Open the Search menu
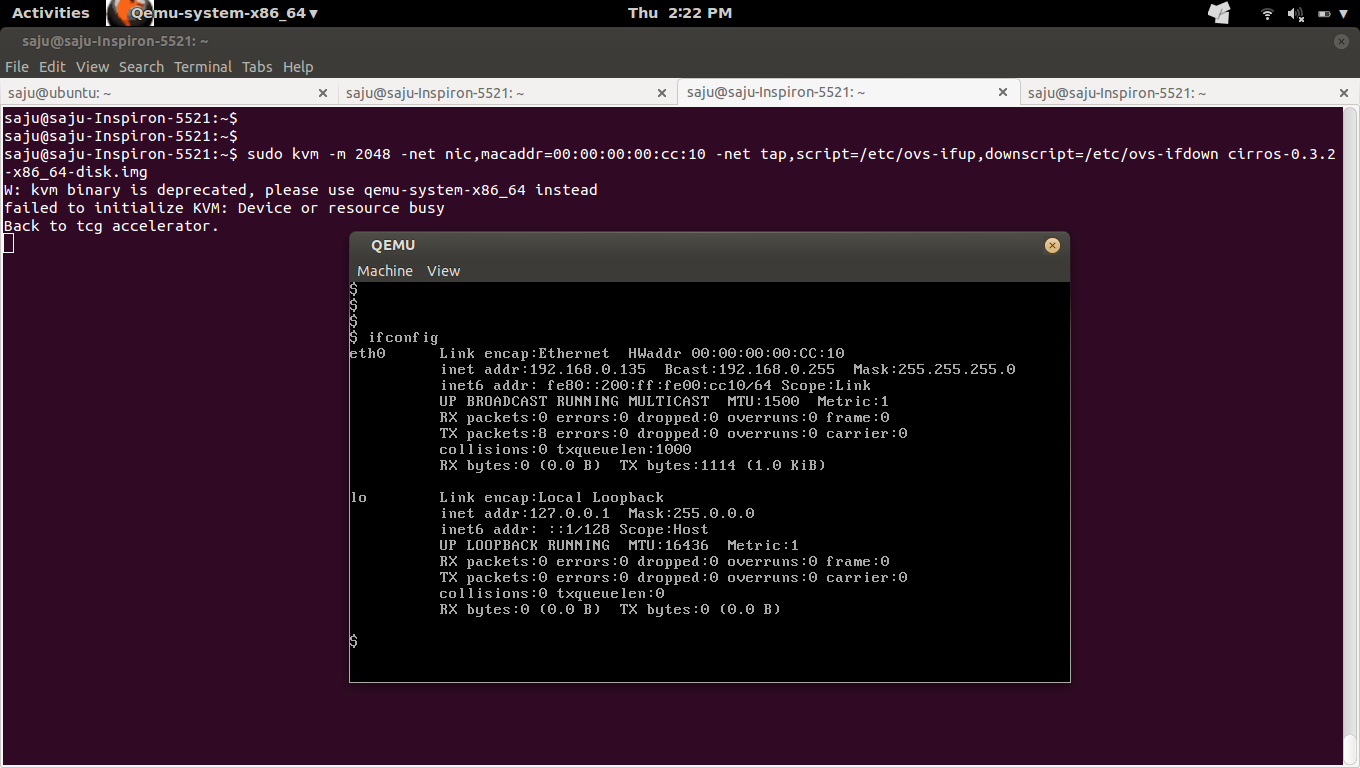 141,67
